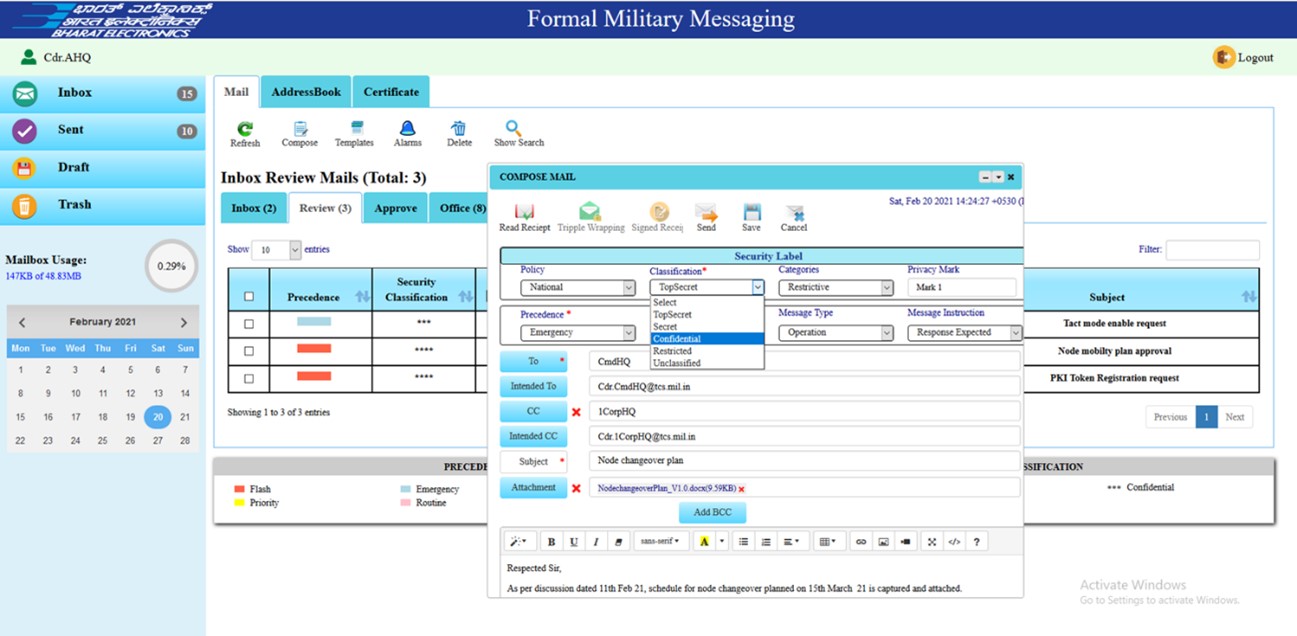Tick checkbox for Tact mode enable request

249,324
